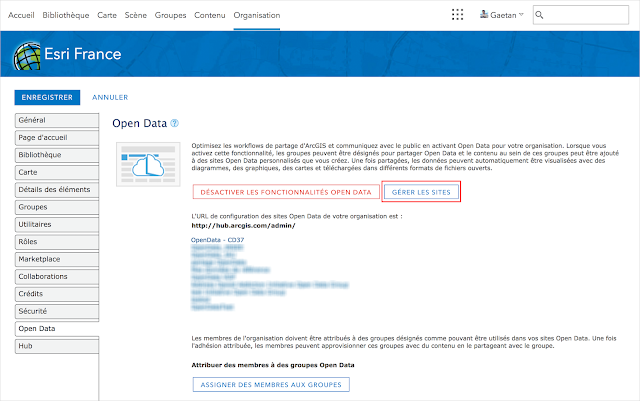Viewport: 640px width, 401px height.
Task: Click the search magnifier icon
Action: [x=539, y=15]
